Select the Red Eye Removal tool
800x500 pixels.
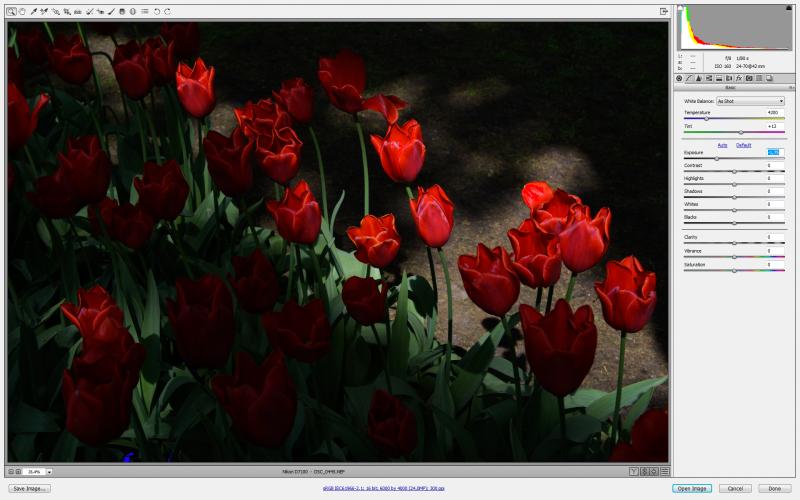point(100,11)
